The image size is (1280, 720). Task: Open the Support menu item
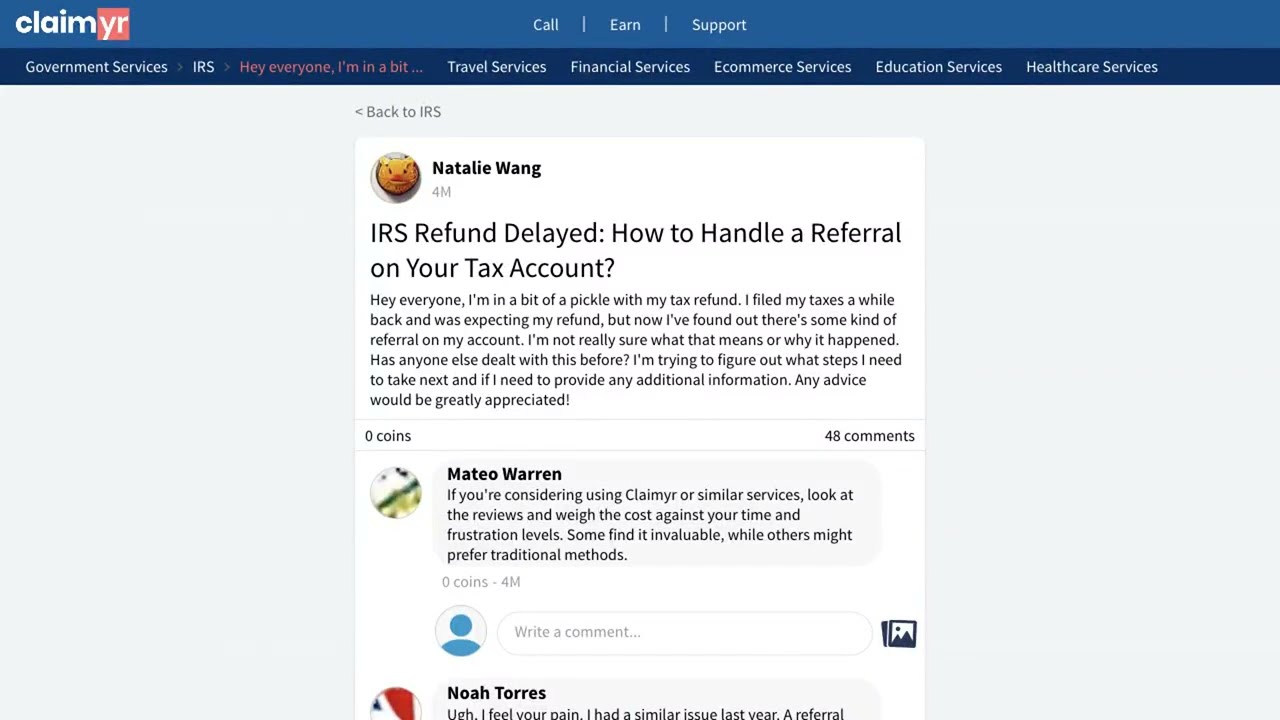tap(719, 25)
